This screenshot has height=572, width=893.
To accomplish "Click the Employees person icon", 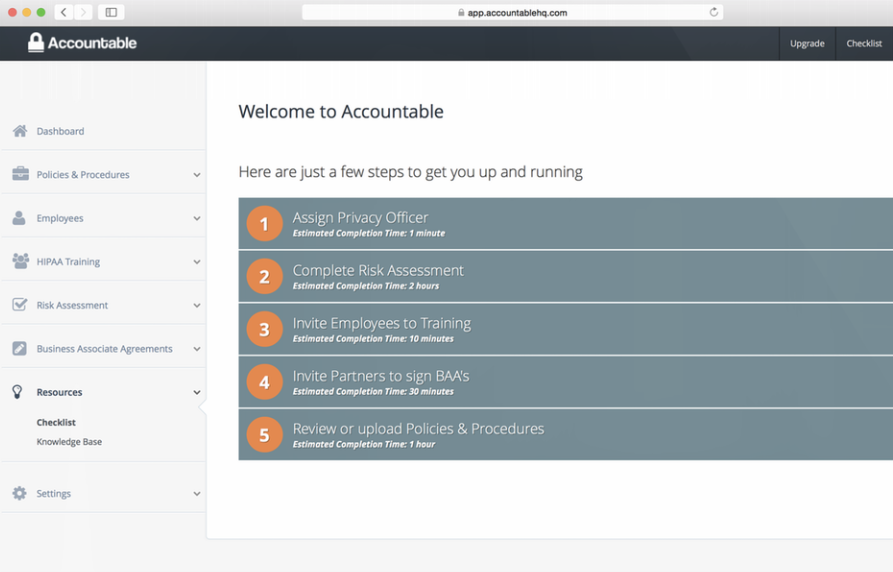I will [x=19, y=218].
